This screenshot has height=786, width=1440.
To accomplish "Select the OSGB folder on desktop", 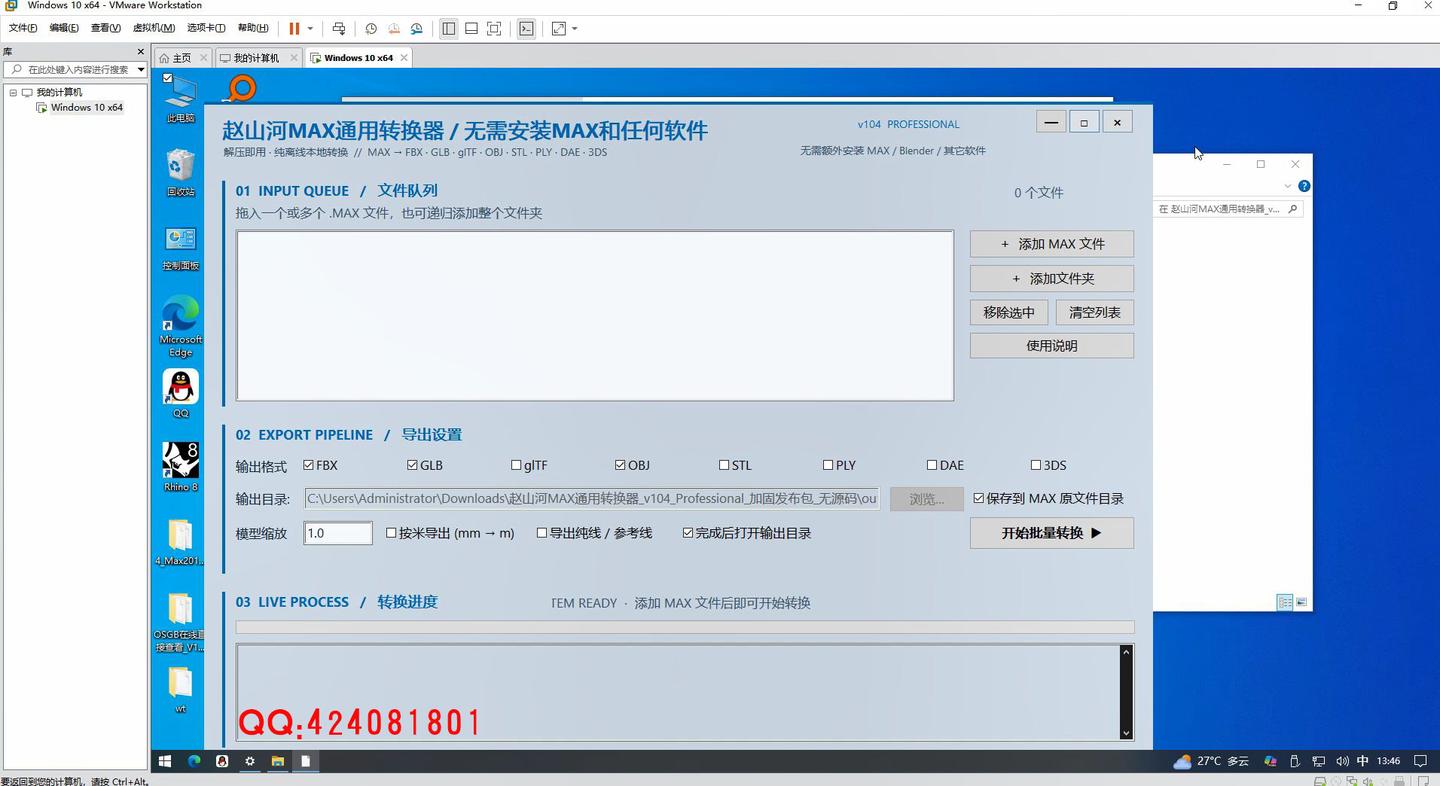I will (x=180, y=623).
